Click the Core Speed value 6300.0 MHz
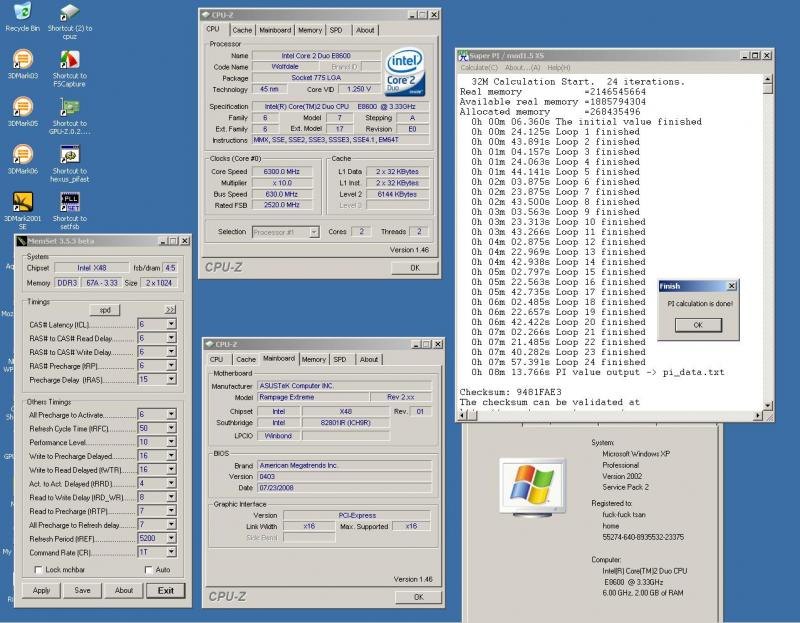800x623 pixels. pos(282,171)
